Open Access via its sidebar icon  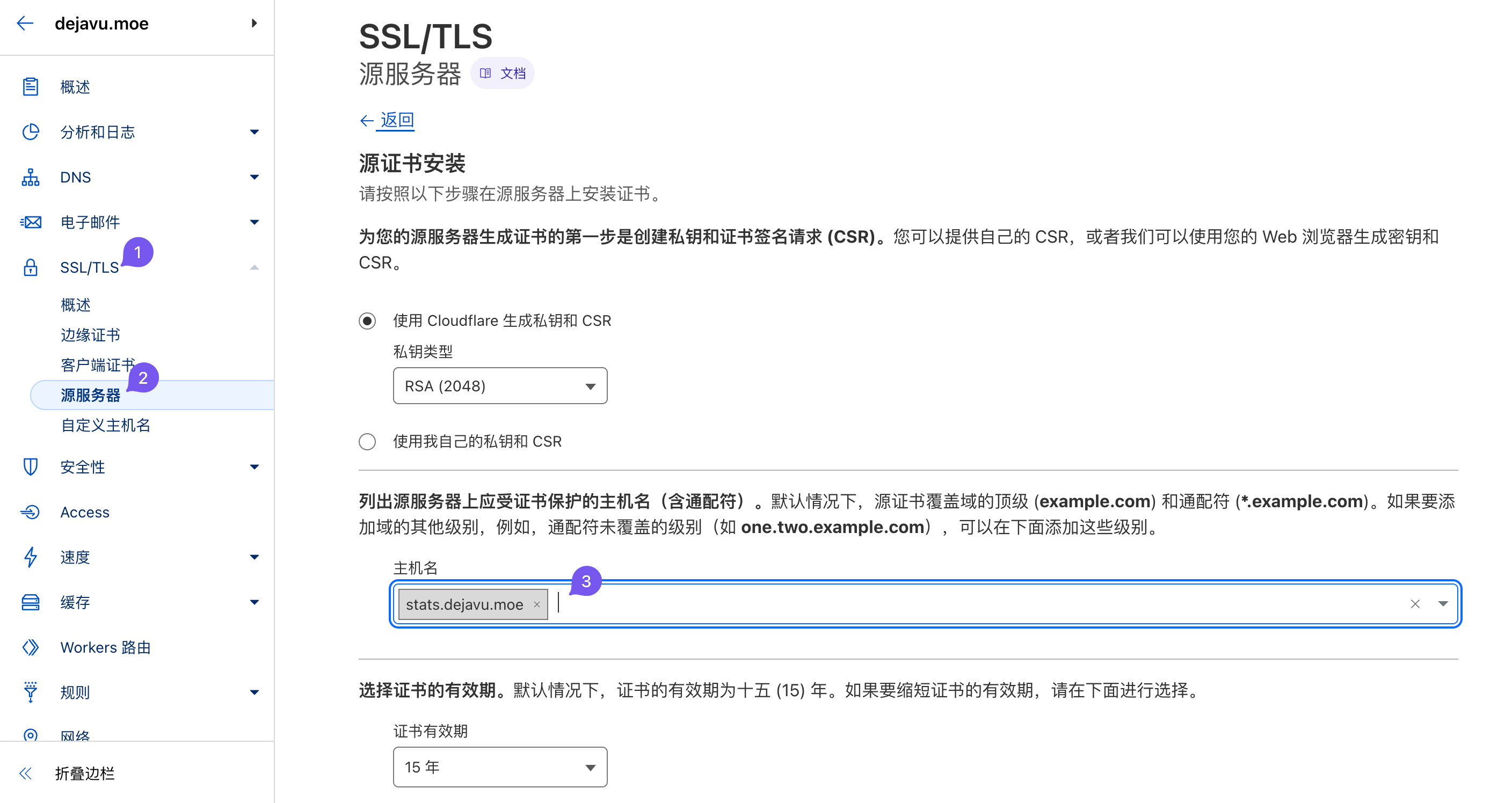tap(31, 512)
